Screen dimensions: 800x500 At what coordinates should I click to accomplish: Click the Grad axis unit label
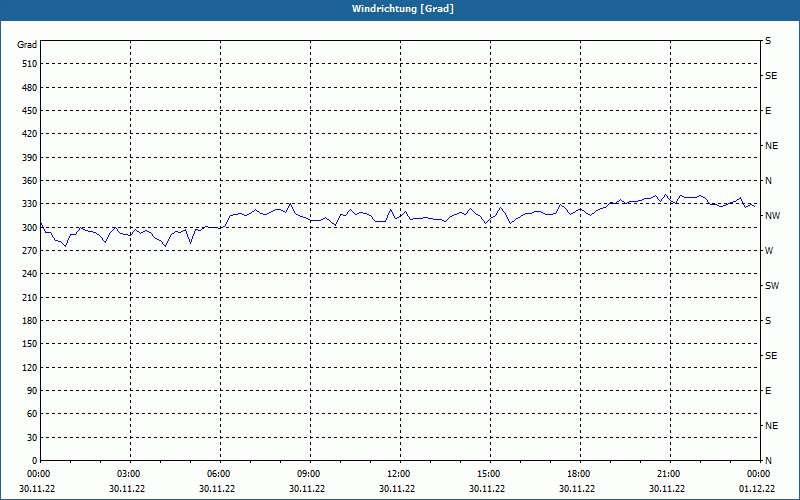coord(27,45)
